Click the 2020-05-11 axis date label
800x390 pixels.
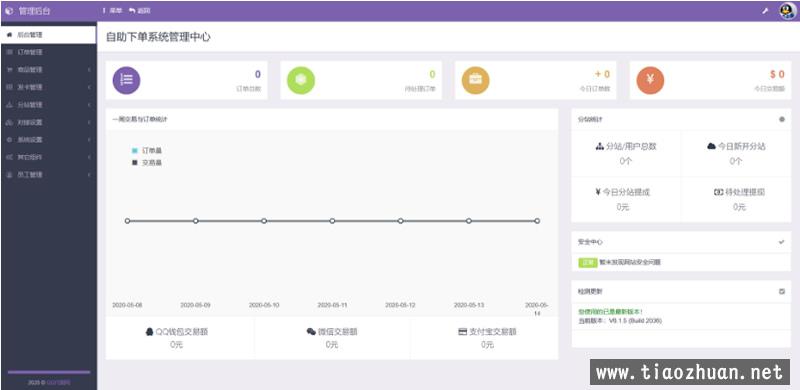click(x=332, y=305)
